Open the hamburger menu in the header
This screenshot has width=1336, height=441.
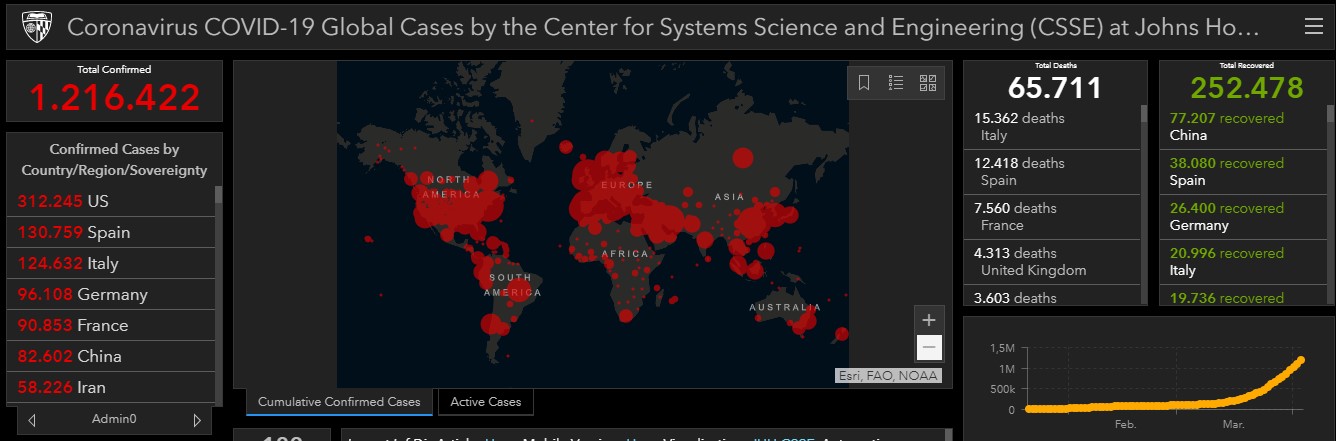click(1313, 26)
